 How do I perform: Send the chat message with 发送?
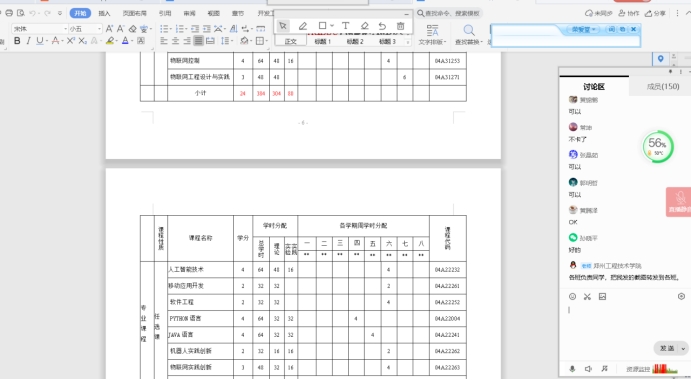(667, 348)
